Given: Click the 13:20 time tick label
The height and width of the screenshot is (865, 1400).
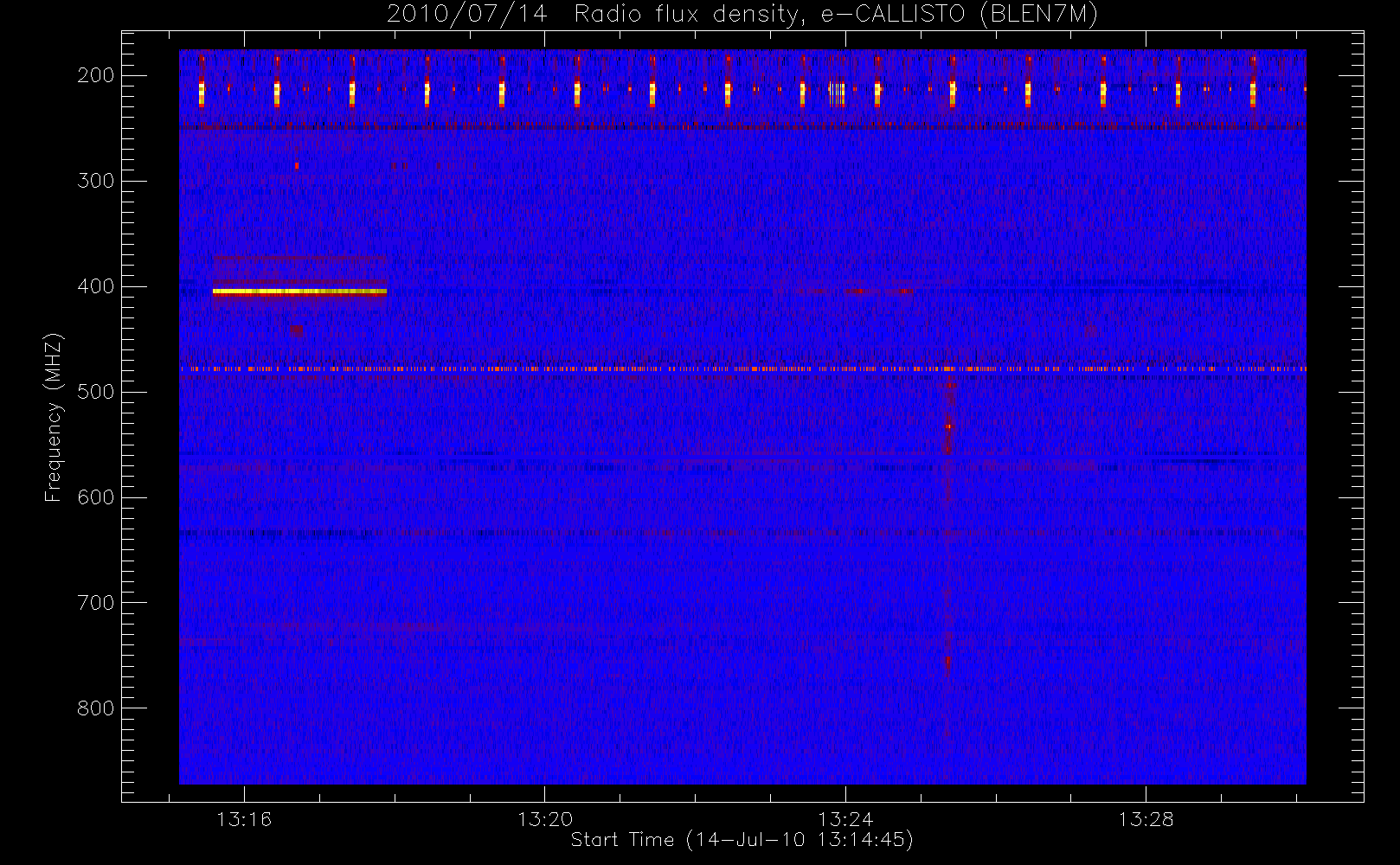Looking at the screenshot, I should click(545, 819).
